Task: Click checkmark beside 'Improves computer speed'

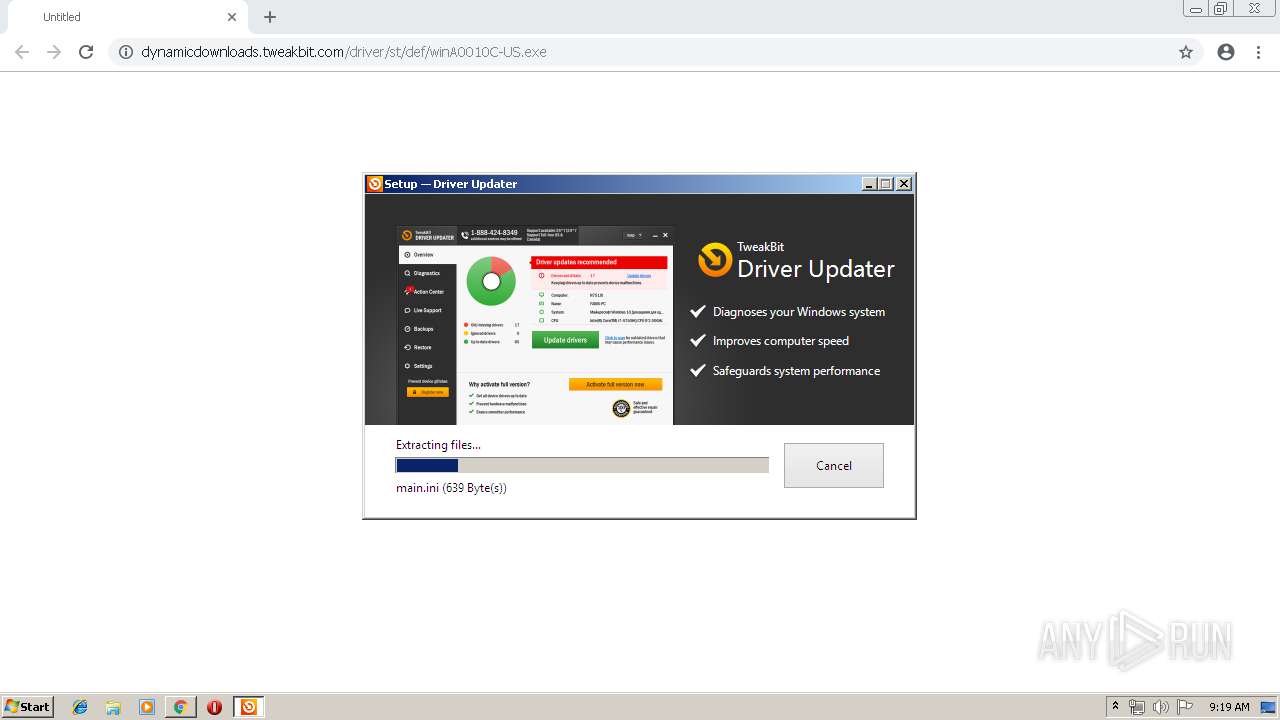Action: tap(698, 341)
